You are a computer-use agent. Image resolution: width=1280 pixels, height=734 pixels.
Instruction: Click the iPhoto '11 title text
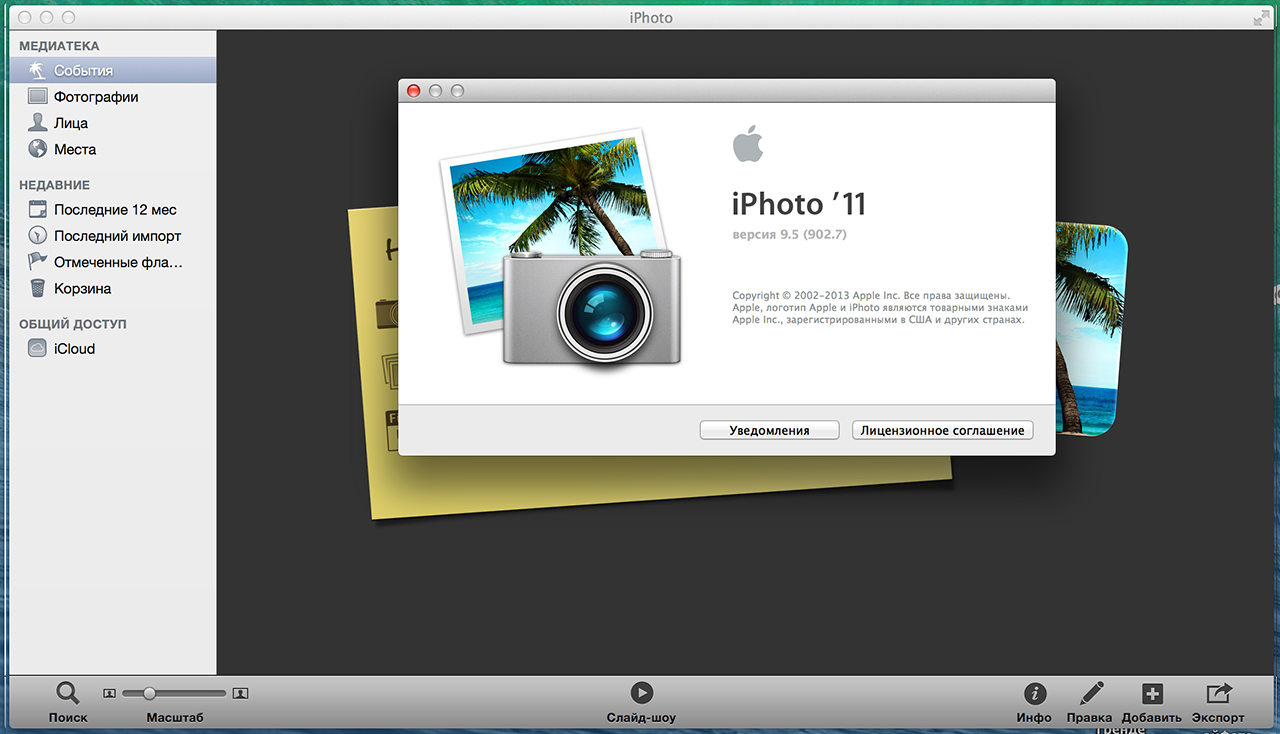coord(799,204)
